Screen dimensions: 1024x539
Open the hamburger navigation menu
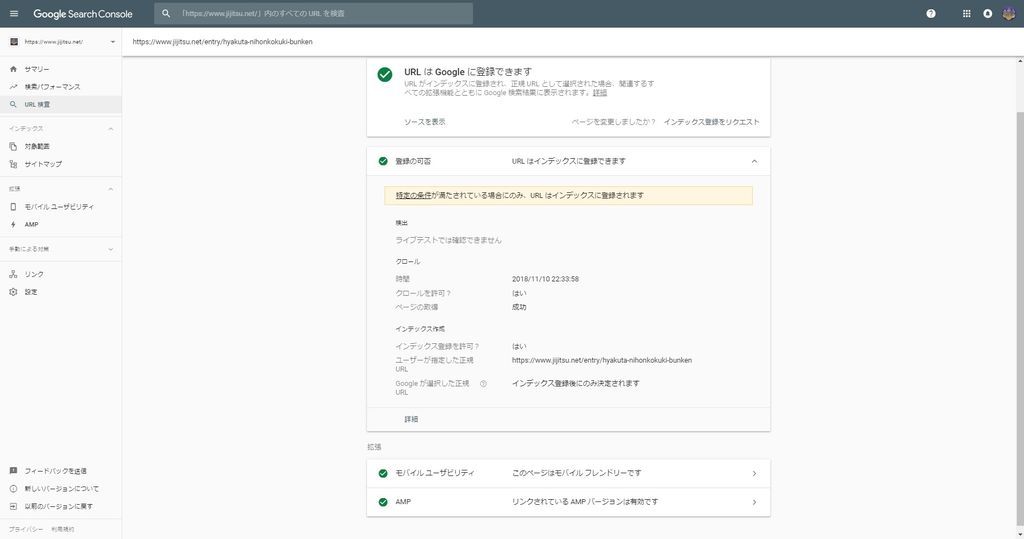(x=14, y=14)
